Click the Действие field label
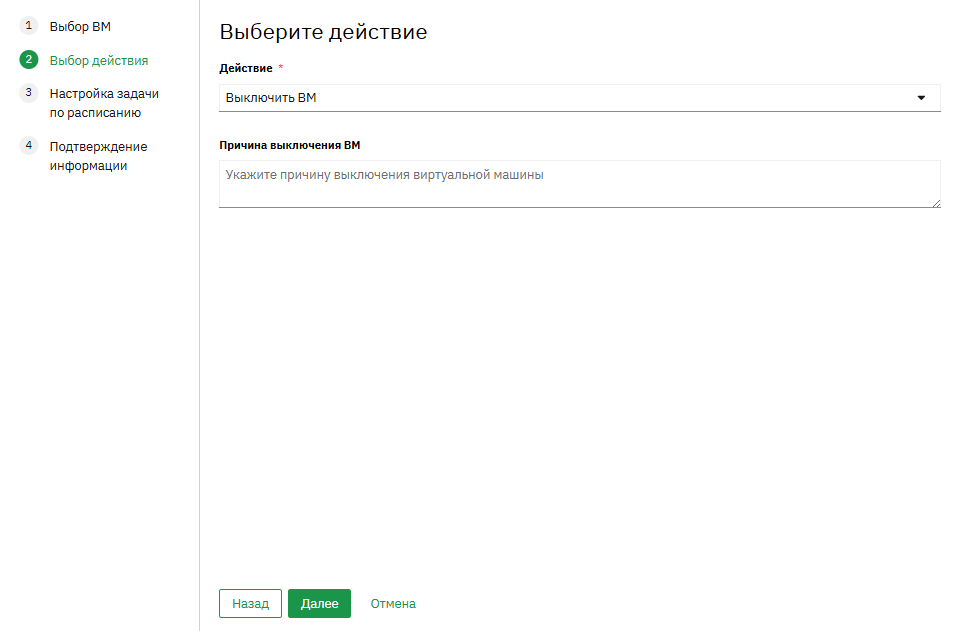The image size is (960, 631). (246, 68)
